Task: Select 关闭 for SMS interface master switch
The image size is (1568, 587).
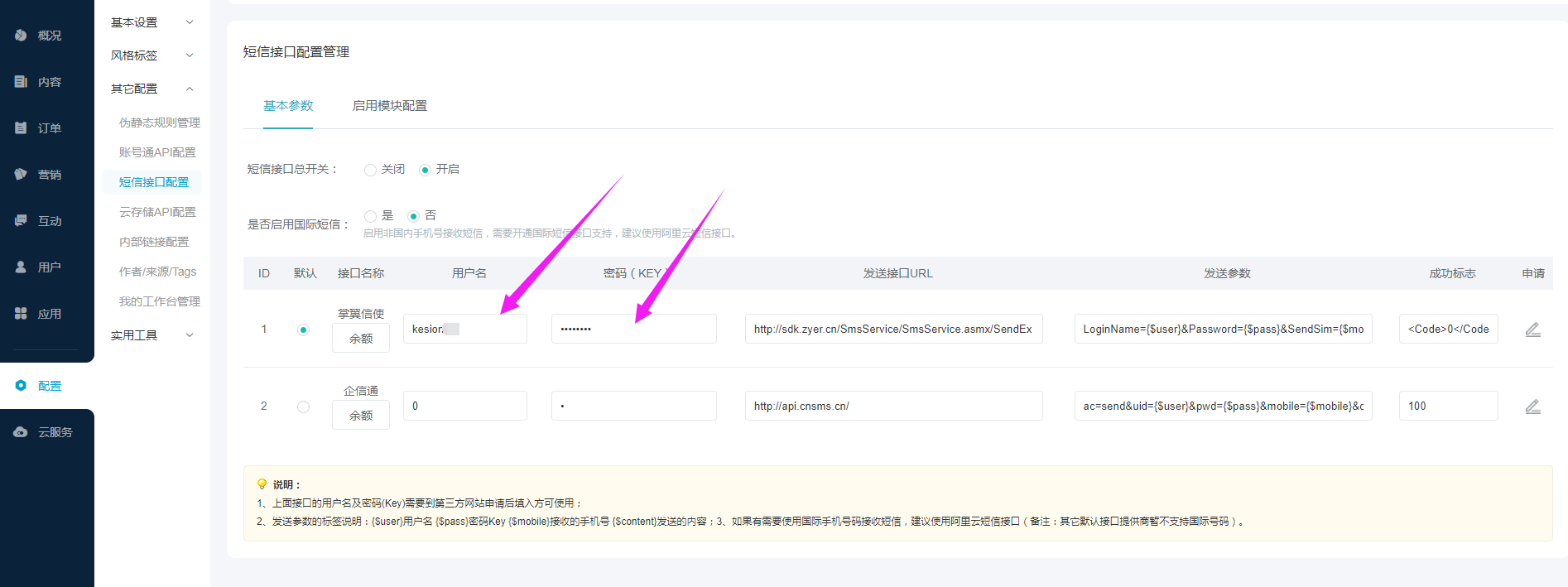Action: click(x=370, y=170)
